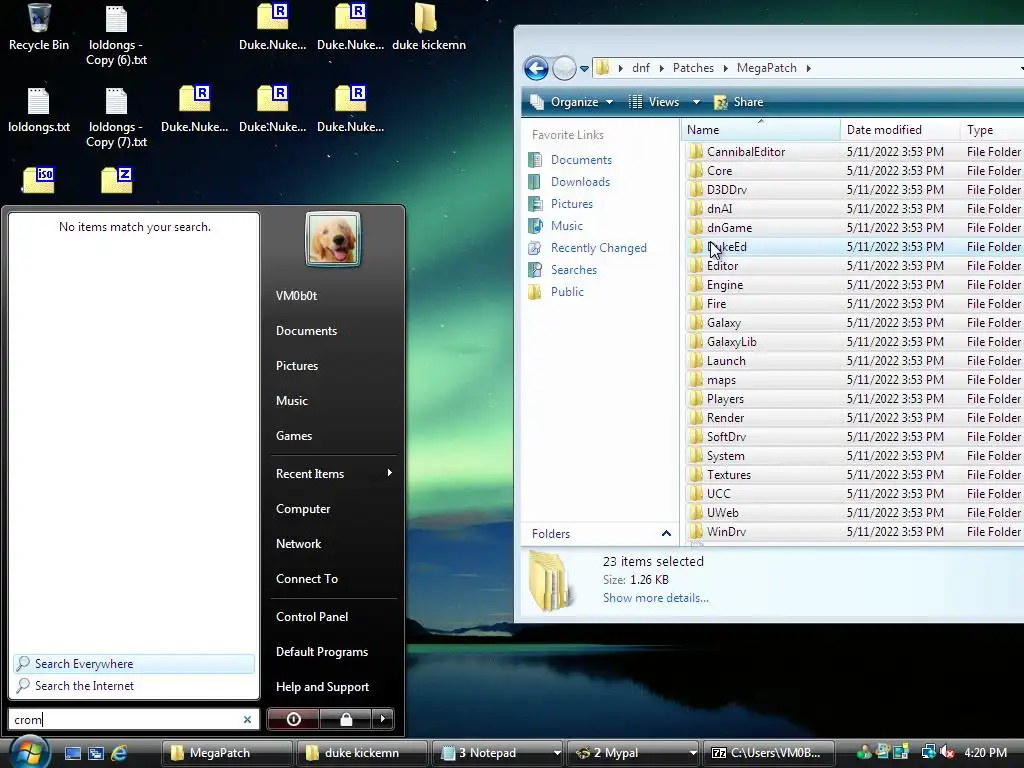This screenshot has width=1024, height=768.
Task: Select the GalaxyLib folder
Action: coord(731,342)
